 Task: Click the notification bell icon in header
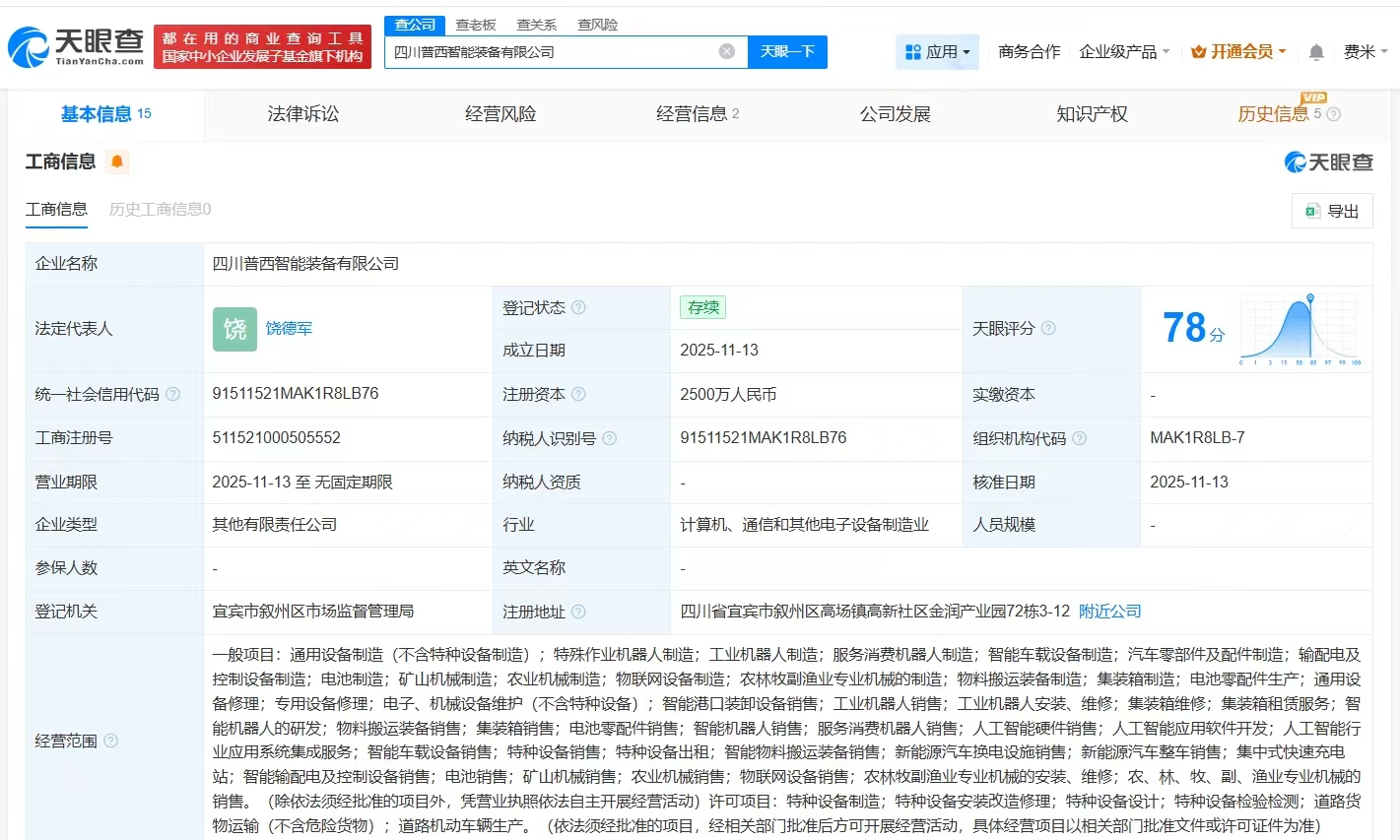click(1316, 52)
